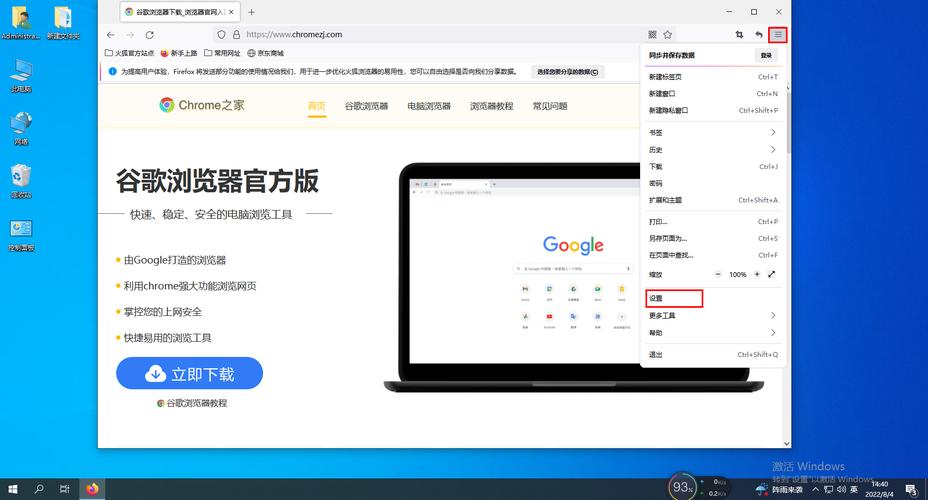Open 扩展和主题 from the menu
Screen dimensions: 928x500
pos(713,200)
